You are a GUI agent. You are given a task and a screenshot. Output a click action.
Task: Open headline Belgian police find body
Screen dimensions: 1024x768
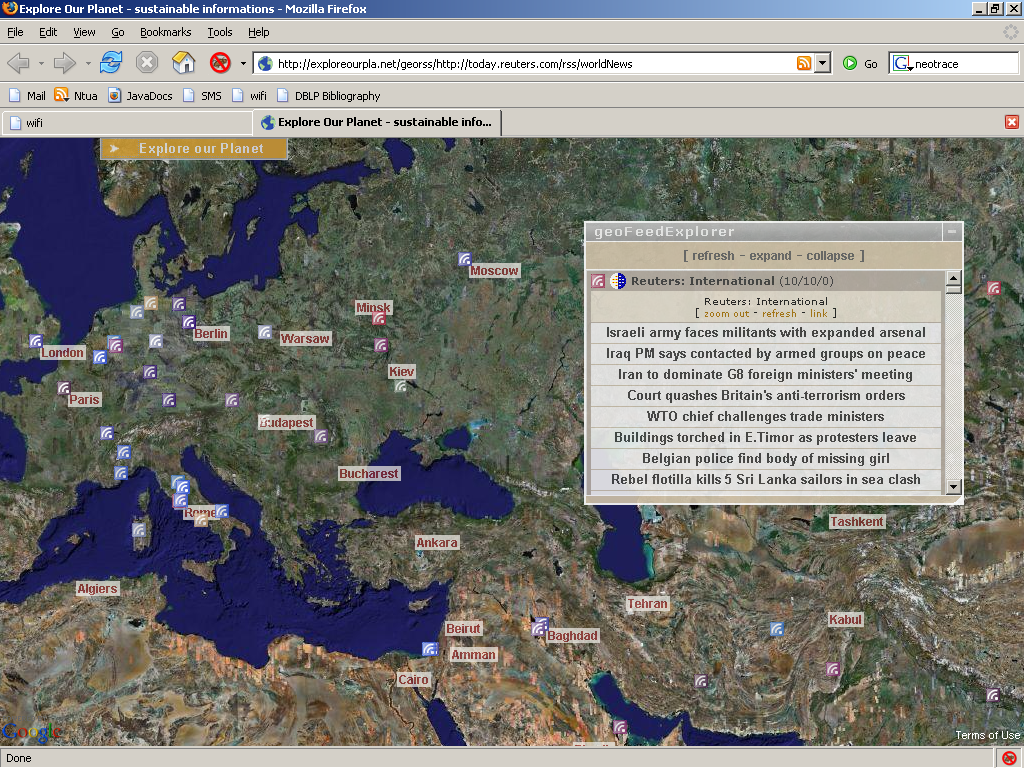765,458
